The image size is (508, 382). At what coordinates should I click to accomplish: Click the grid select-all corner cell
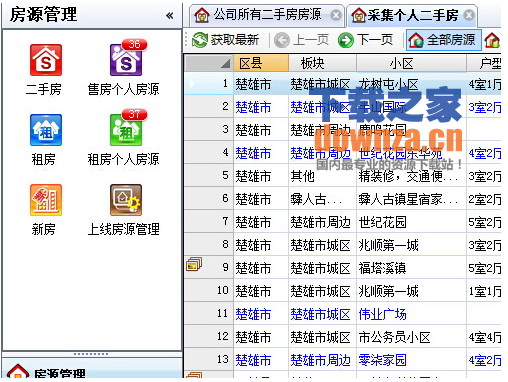209,63
